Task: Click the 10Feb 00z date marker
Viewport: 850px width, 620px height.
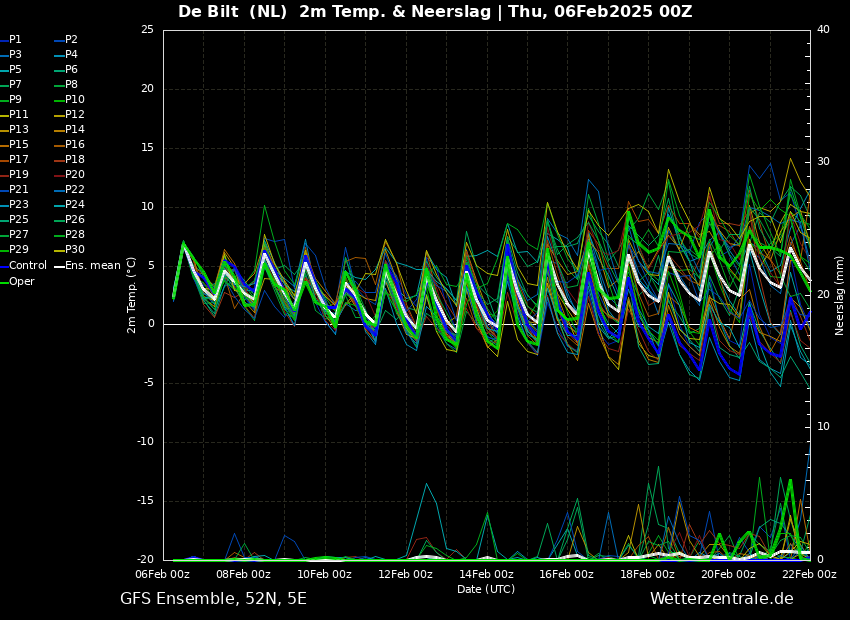Action: (325, 574)
